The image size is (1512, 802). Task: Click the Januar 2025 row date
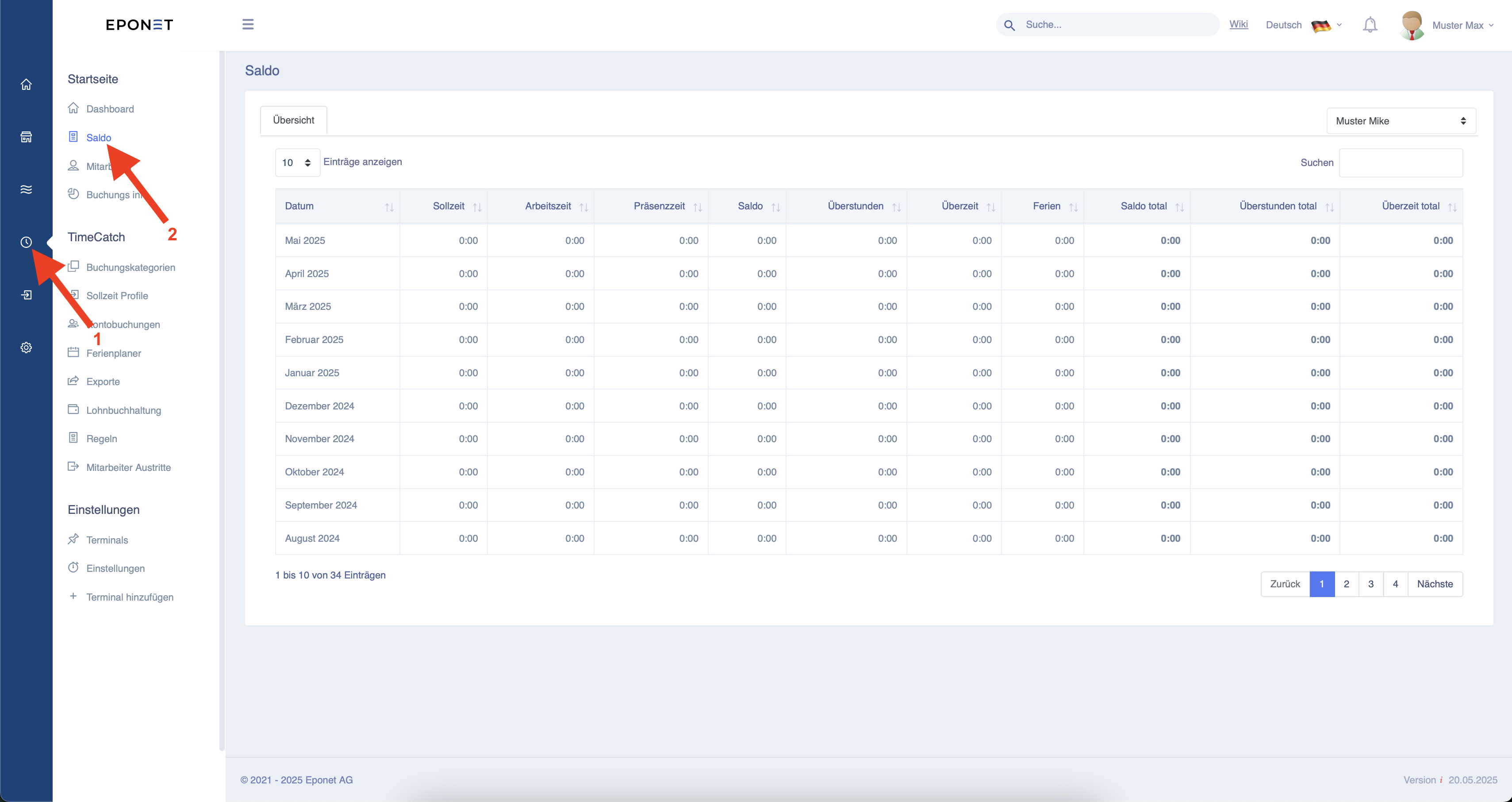tap(312, 373)
